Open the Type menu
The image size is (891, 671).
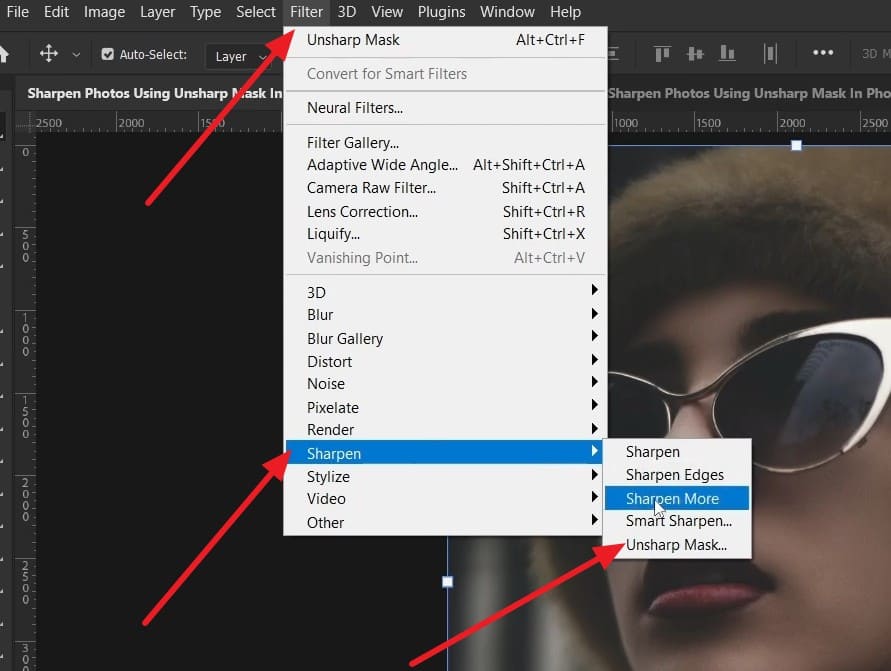pyautogui.click(x=205, y=12)
